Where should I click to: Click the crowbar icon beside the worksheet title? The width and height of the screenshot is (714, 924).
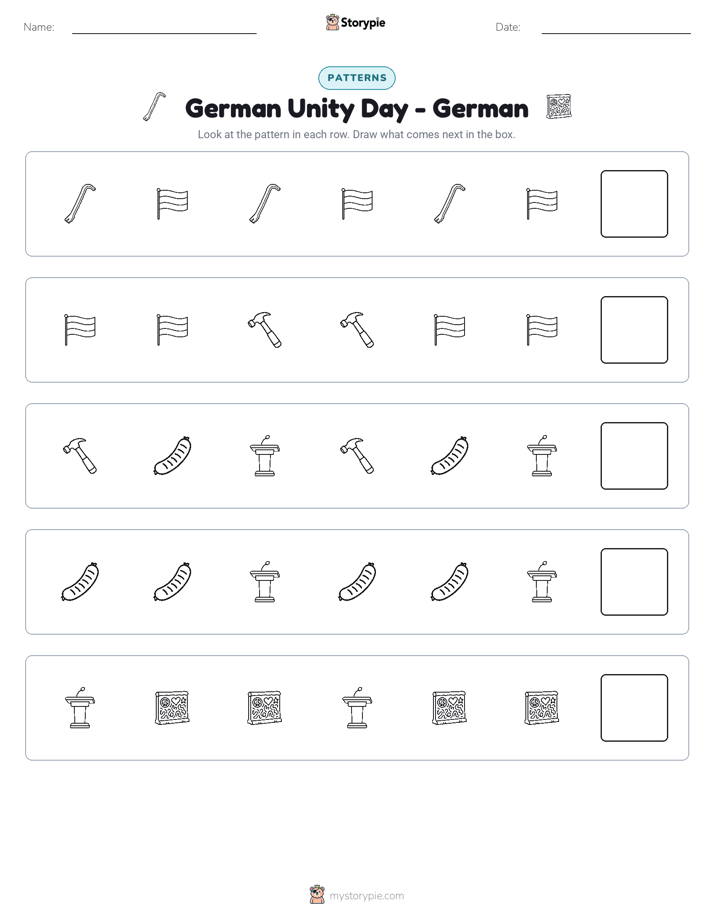tap(154, 107)
